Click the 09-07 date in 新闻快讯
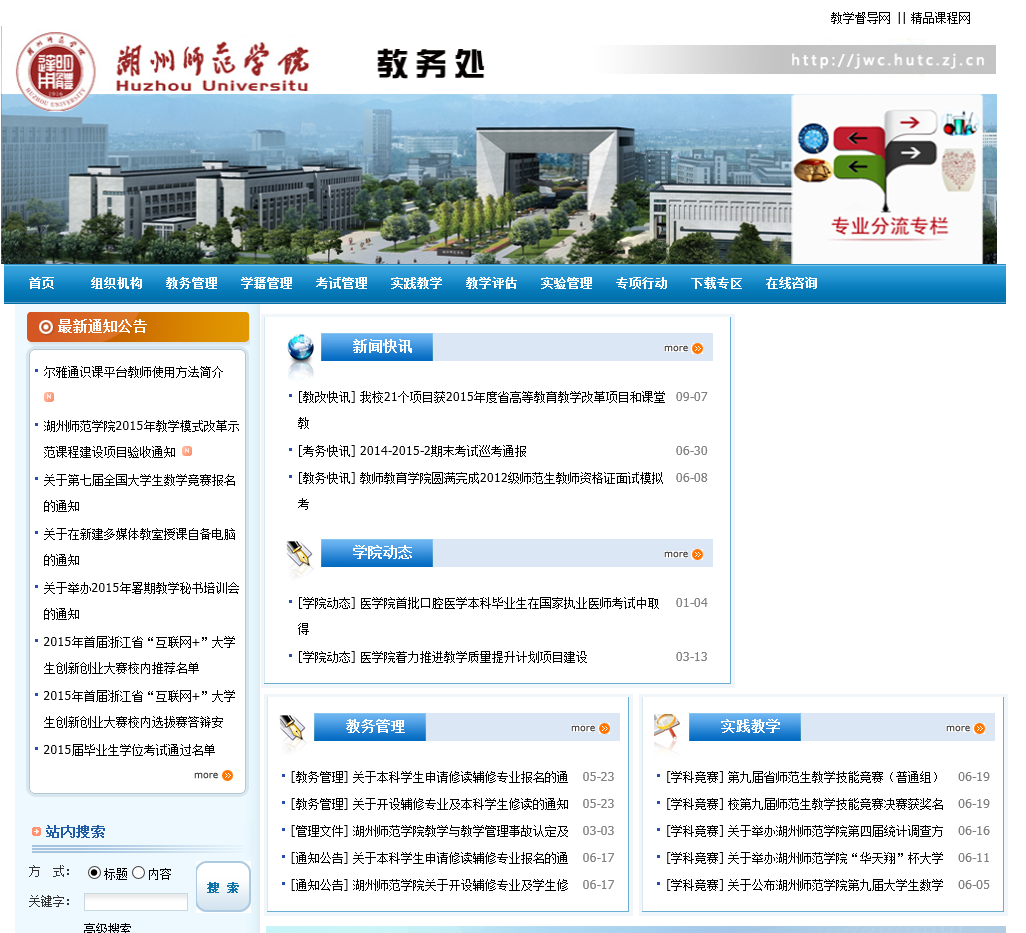Screen dimensions: 1026x933 692,397
